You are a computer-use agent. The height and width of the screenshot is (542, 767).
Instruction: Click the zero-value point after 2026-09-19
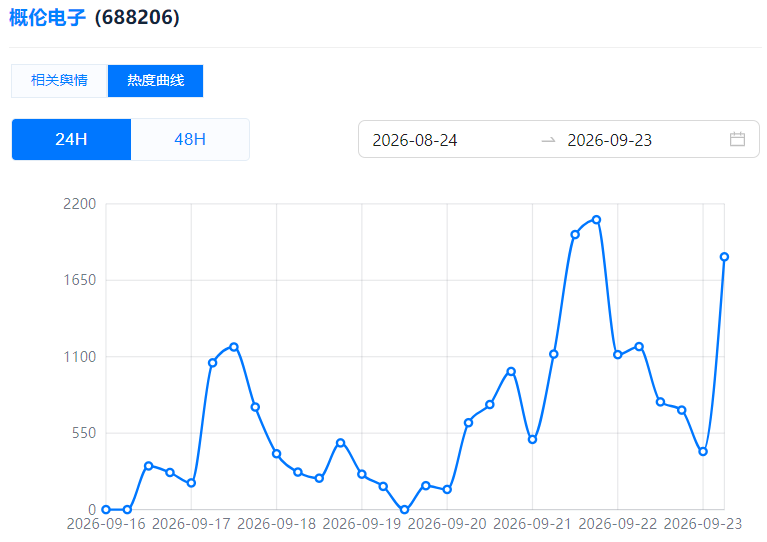pyautogui.click(x=405, y=509)
